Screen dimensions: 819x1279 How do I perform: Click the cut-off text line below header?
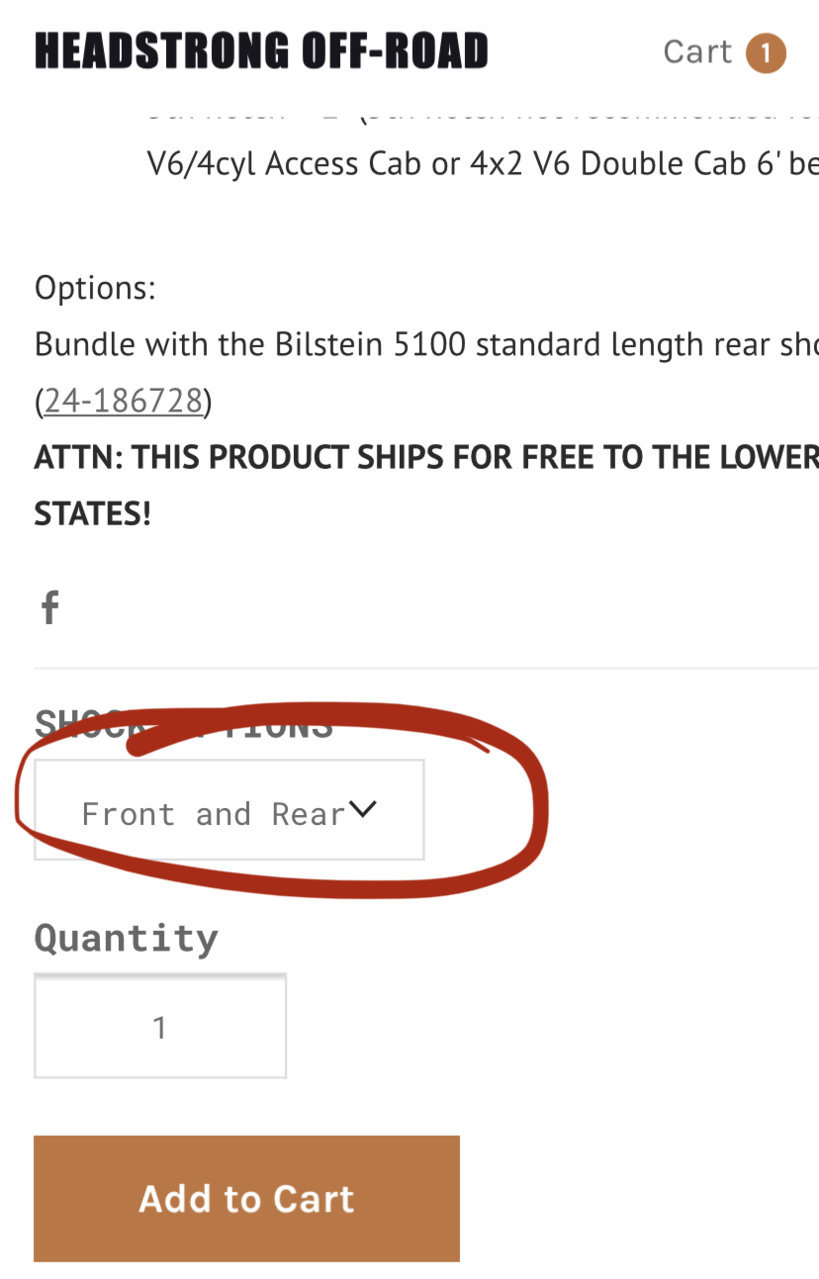[x=483, y=112]
